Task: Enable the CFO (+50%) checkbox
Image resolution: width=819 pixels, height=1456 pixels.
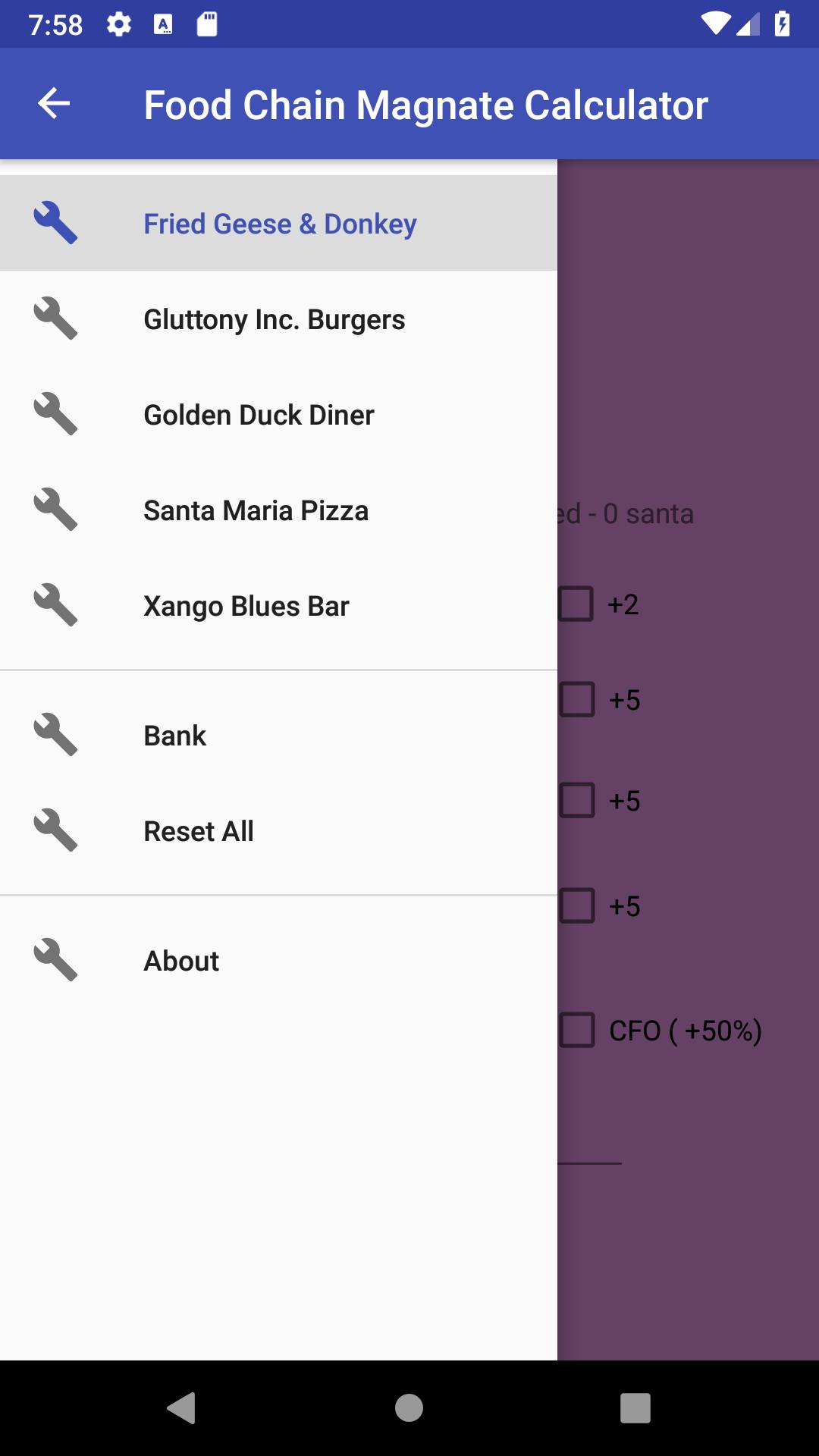Action: tap(577, 1031)
